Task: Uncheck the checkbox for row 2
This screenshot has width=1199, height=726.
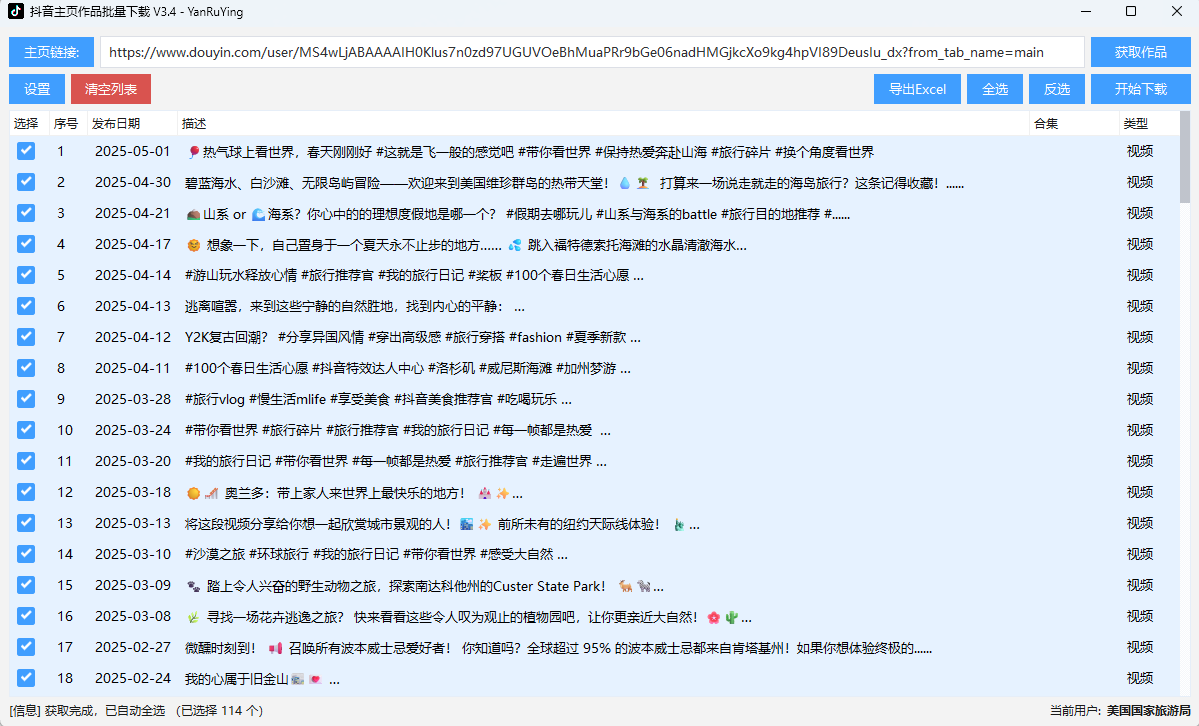Action: (26, 181)
